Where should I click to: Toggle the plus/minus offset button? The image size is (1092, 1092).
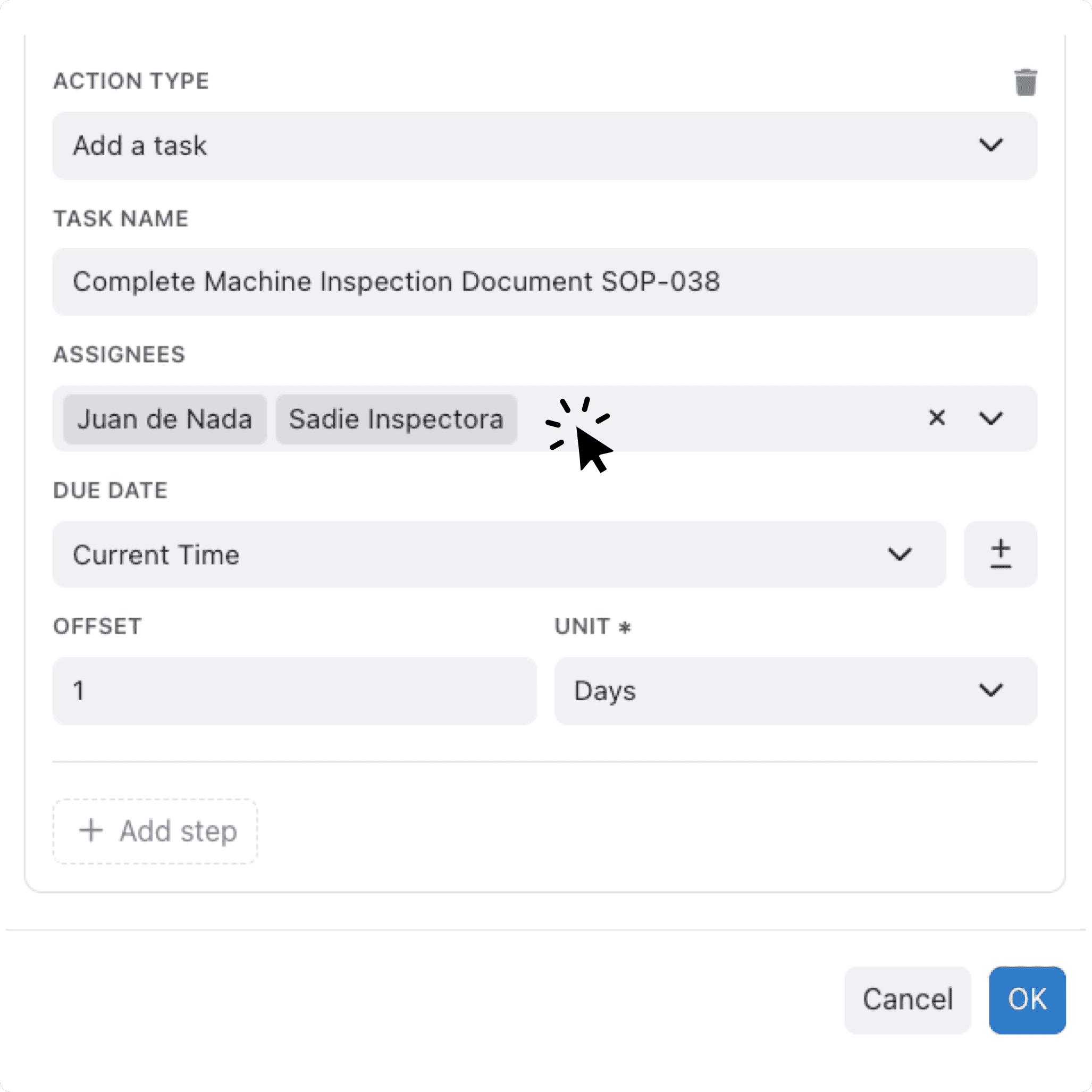1001,554
